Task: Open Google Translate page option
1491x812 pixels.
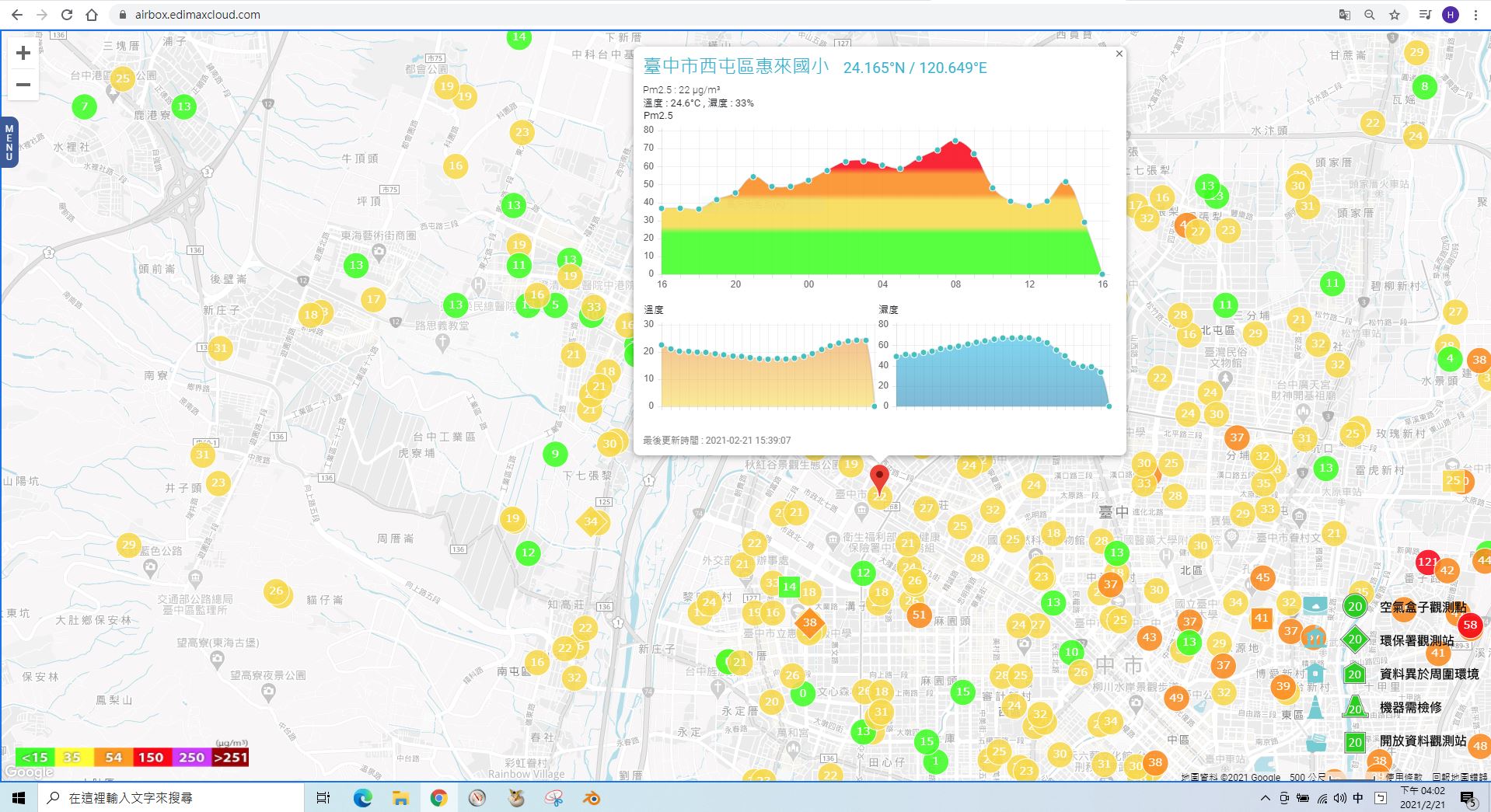Action: pos(1344,15)
